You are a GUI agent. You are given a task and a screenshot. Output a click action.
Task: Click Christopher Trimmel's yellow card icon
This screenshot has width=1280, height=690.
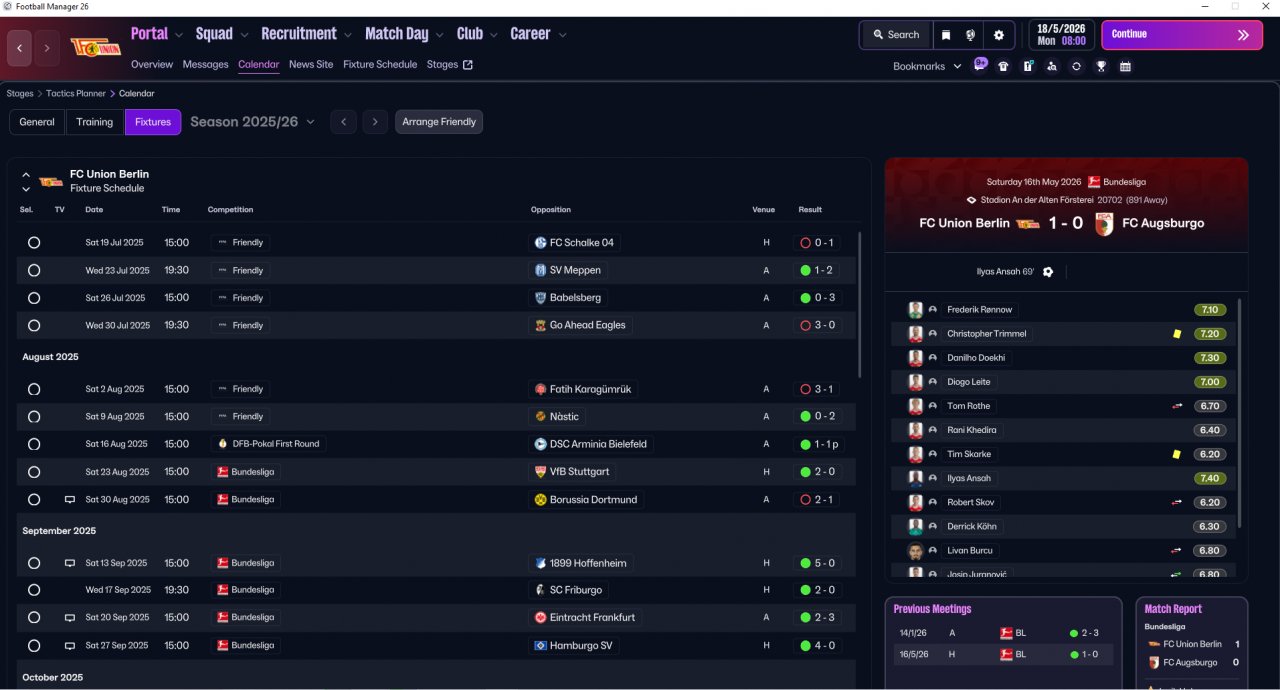1177,334
